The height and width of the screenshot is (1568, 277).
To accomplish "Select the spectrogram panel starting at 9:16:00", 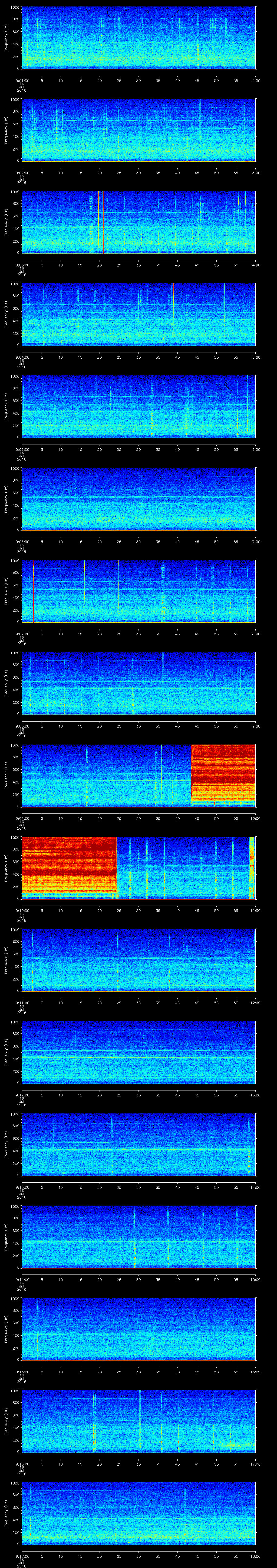I will point(138,1421).
